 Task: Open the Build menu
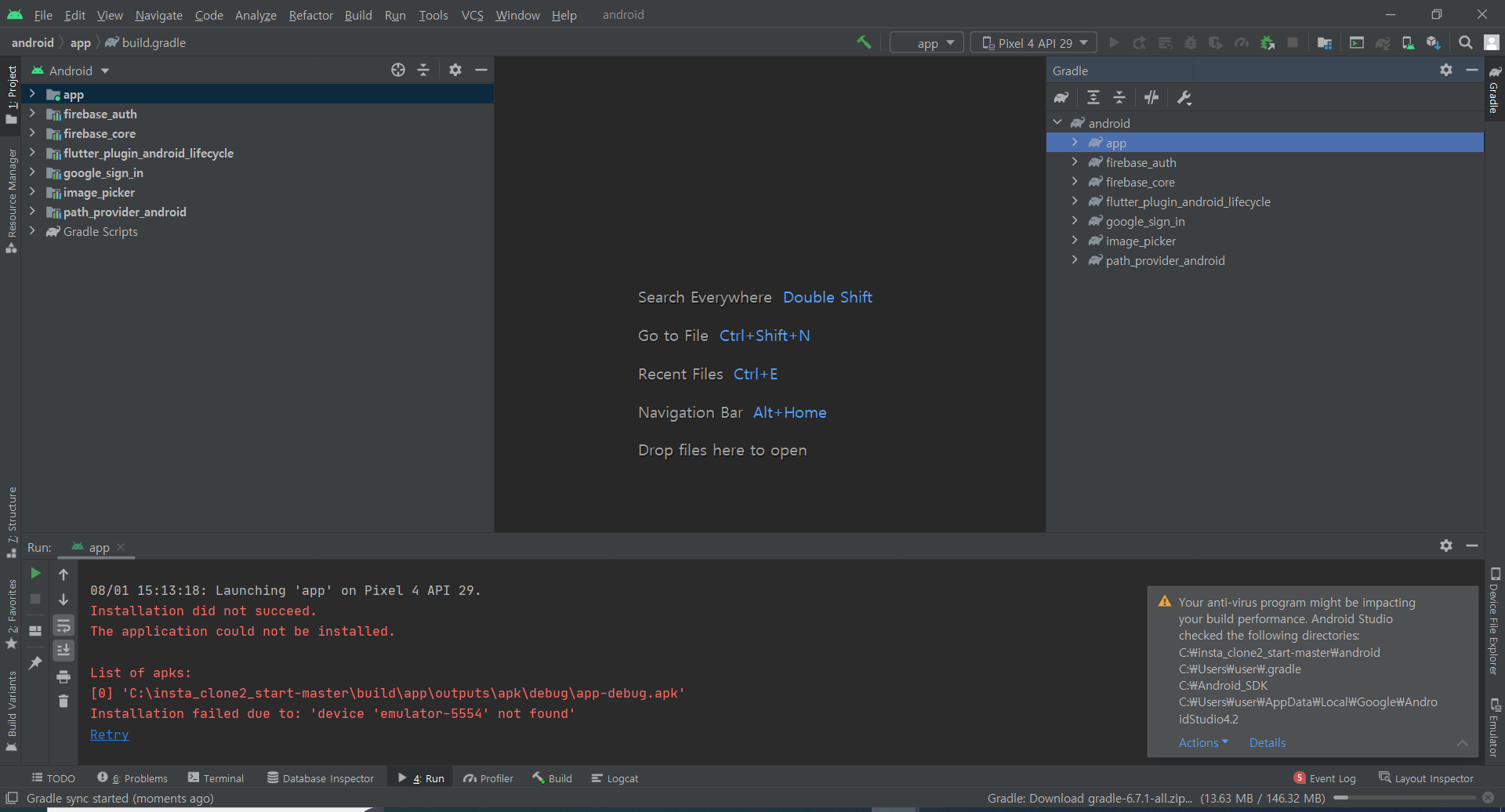(x=358, y=15)
